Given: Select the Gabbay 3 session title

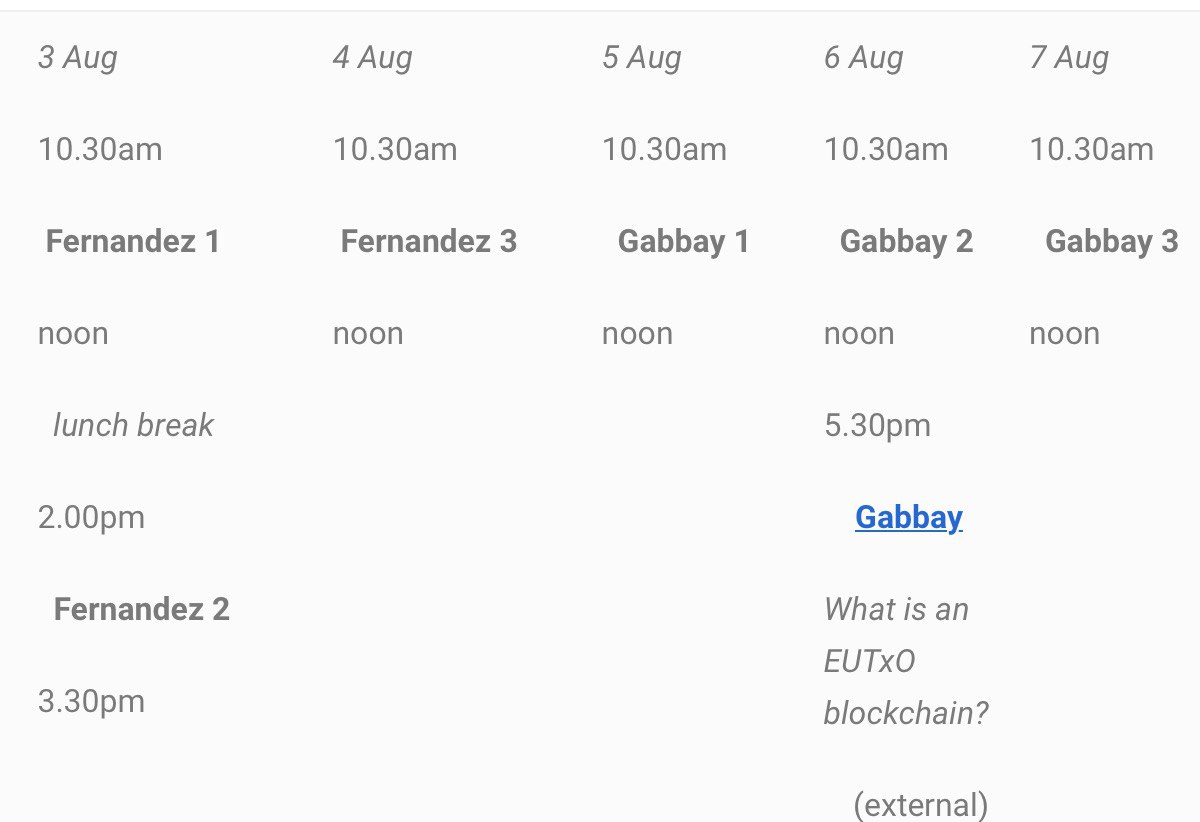Looking at the screenshot, I should click(x=1112, y=241).
